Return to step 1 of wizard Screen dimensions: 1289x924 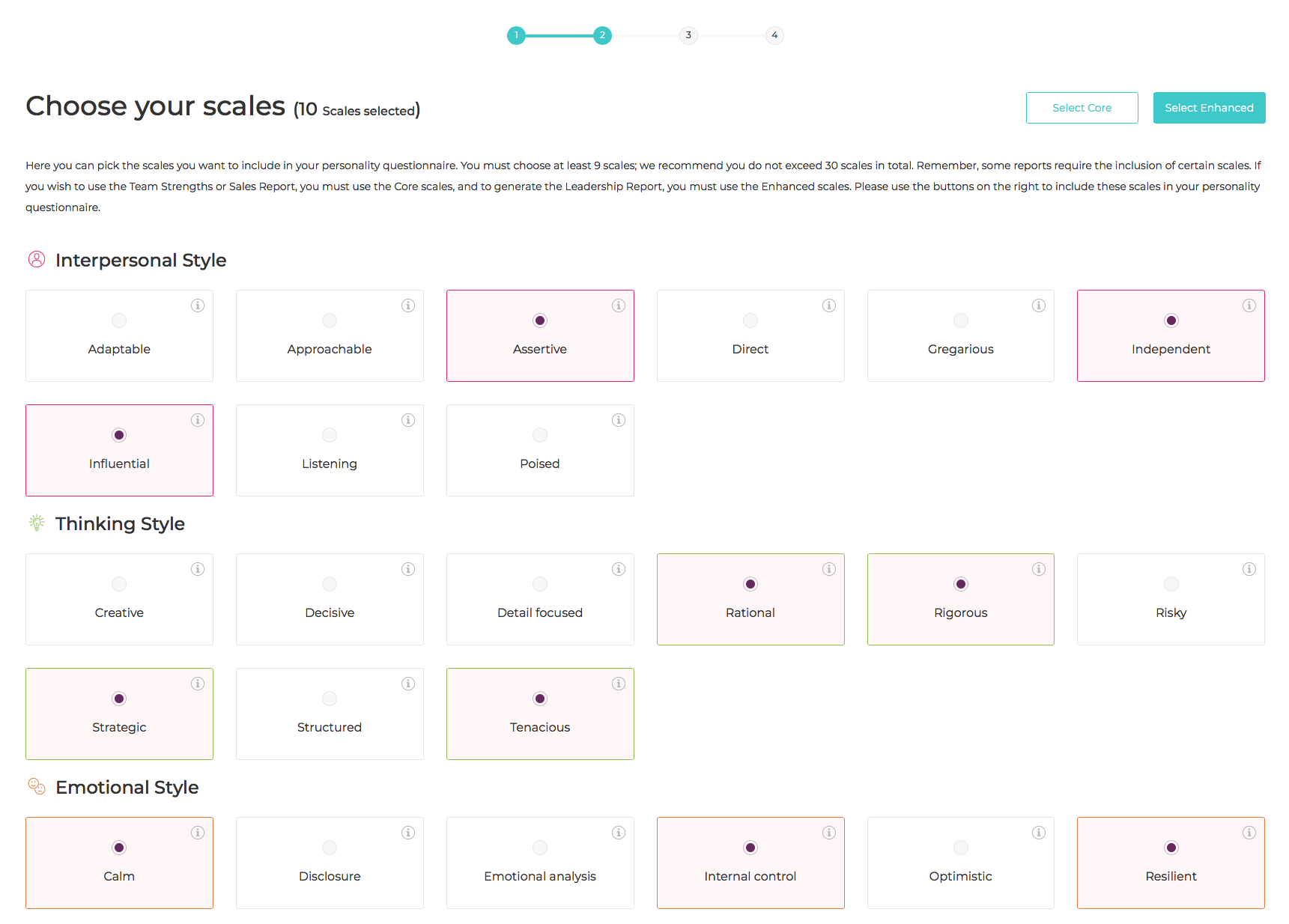pyautogui.click(x=516, y=35)
